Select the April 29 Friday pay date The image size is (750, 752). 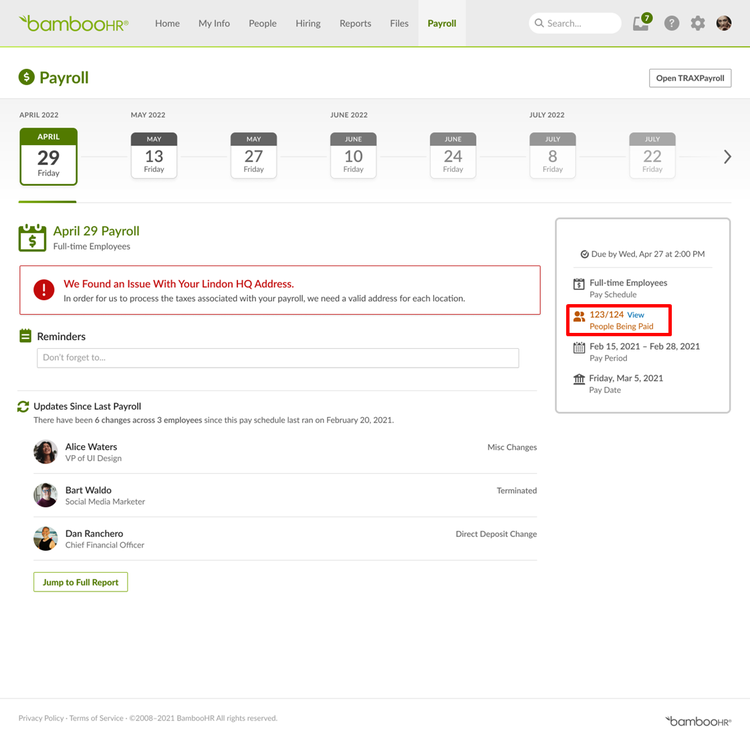pos(48,156)
